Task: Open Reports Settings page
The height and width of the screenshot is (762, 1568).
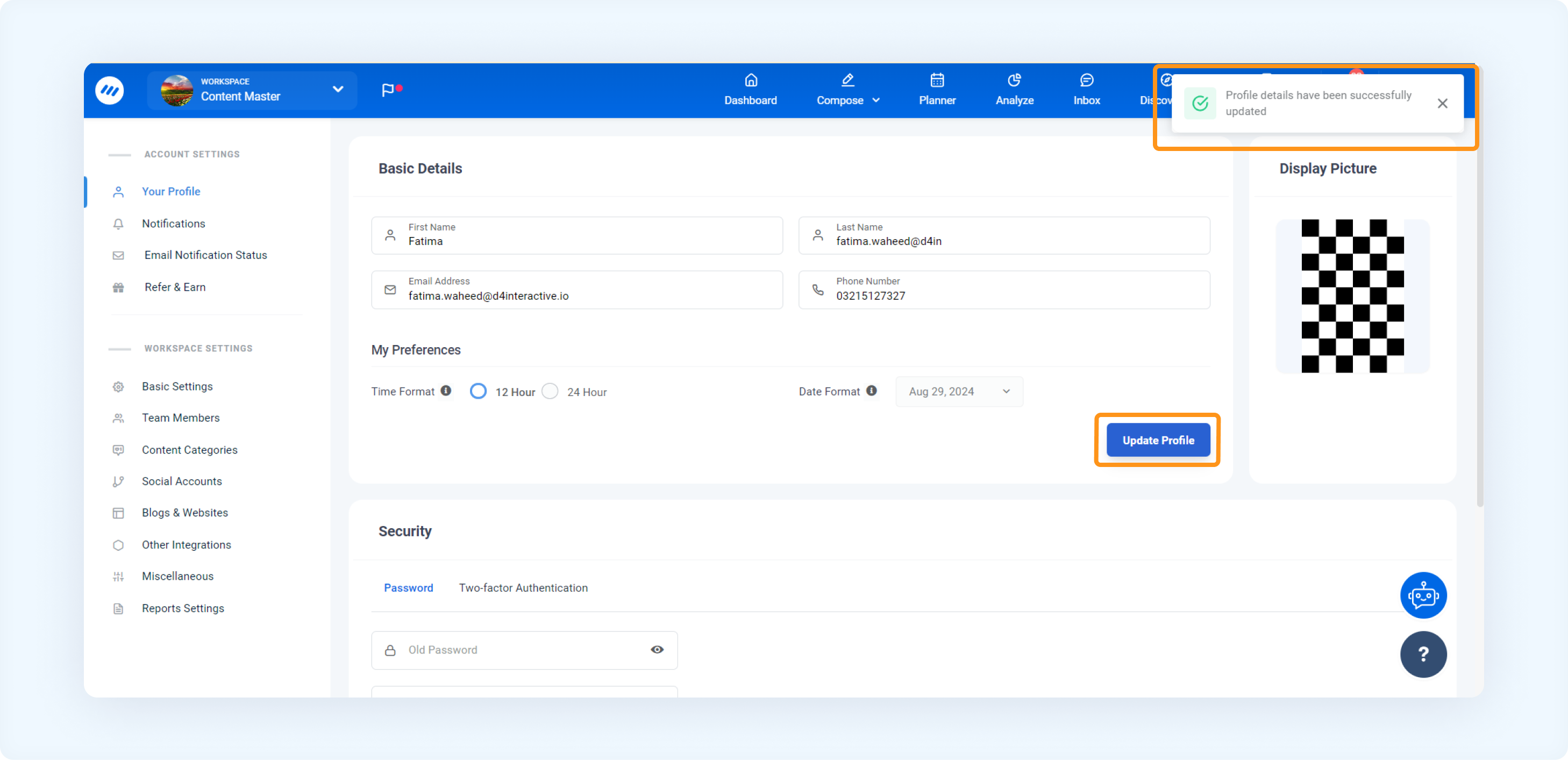Action: click(183, 609)
